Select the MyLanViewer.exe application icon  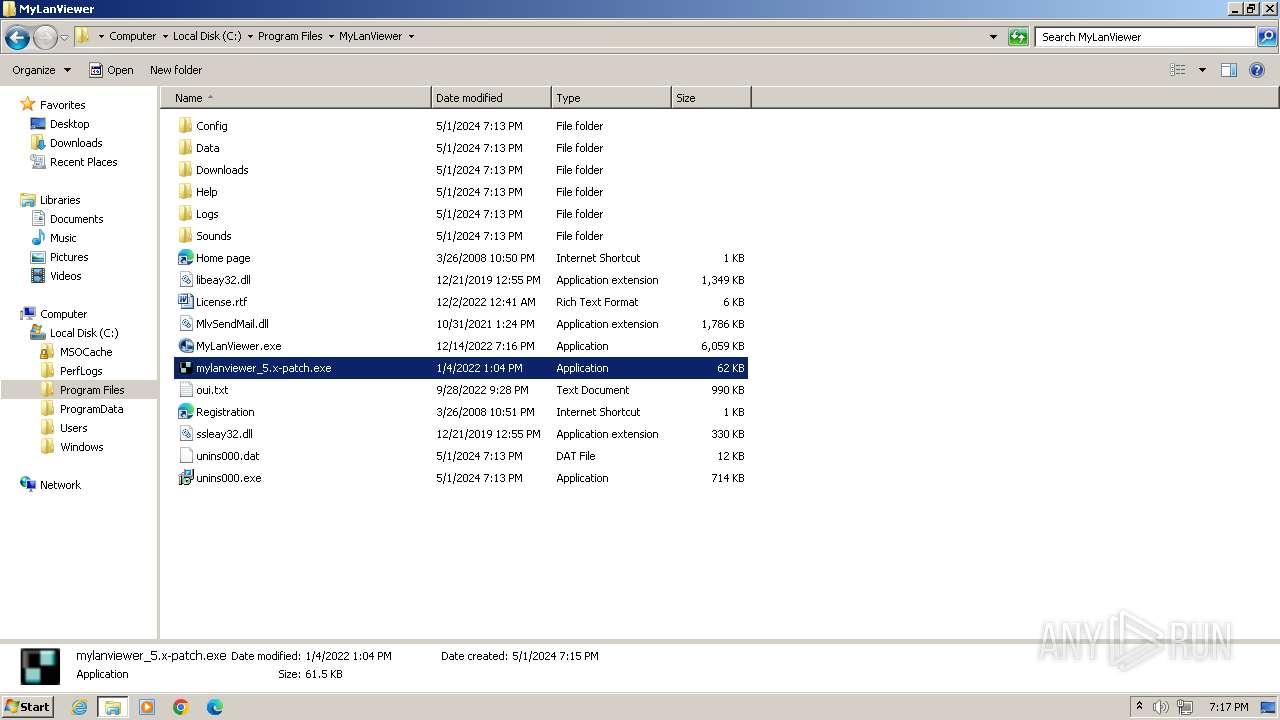tap(185, 346)
